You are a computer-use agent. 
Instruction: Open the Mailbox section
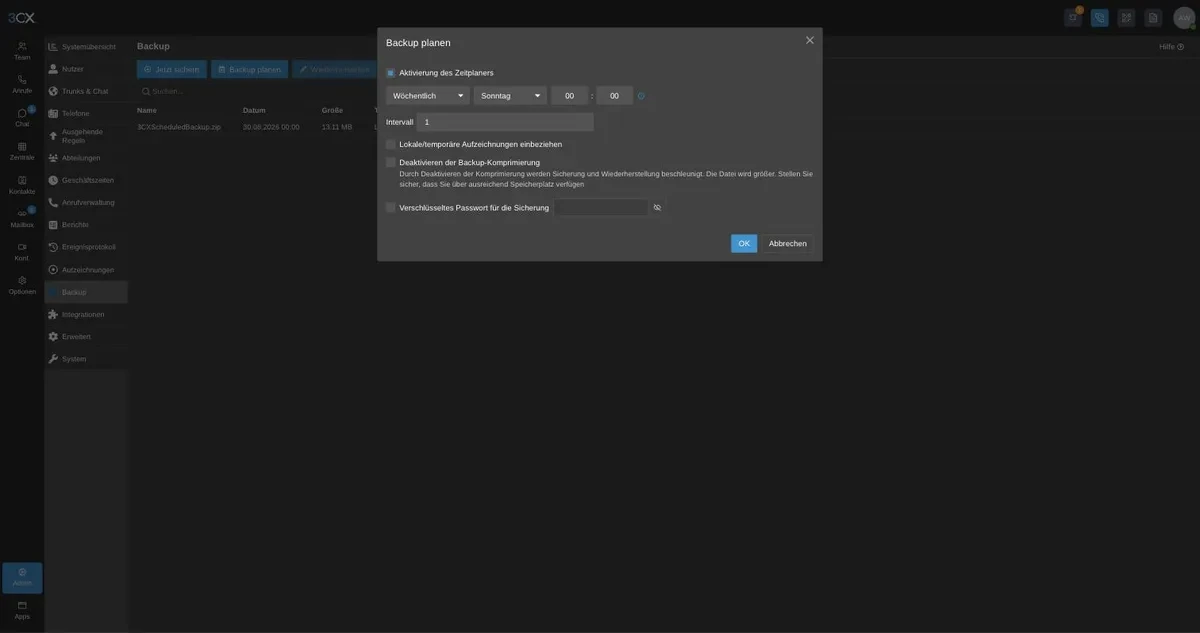[x=22, y=218]
